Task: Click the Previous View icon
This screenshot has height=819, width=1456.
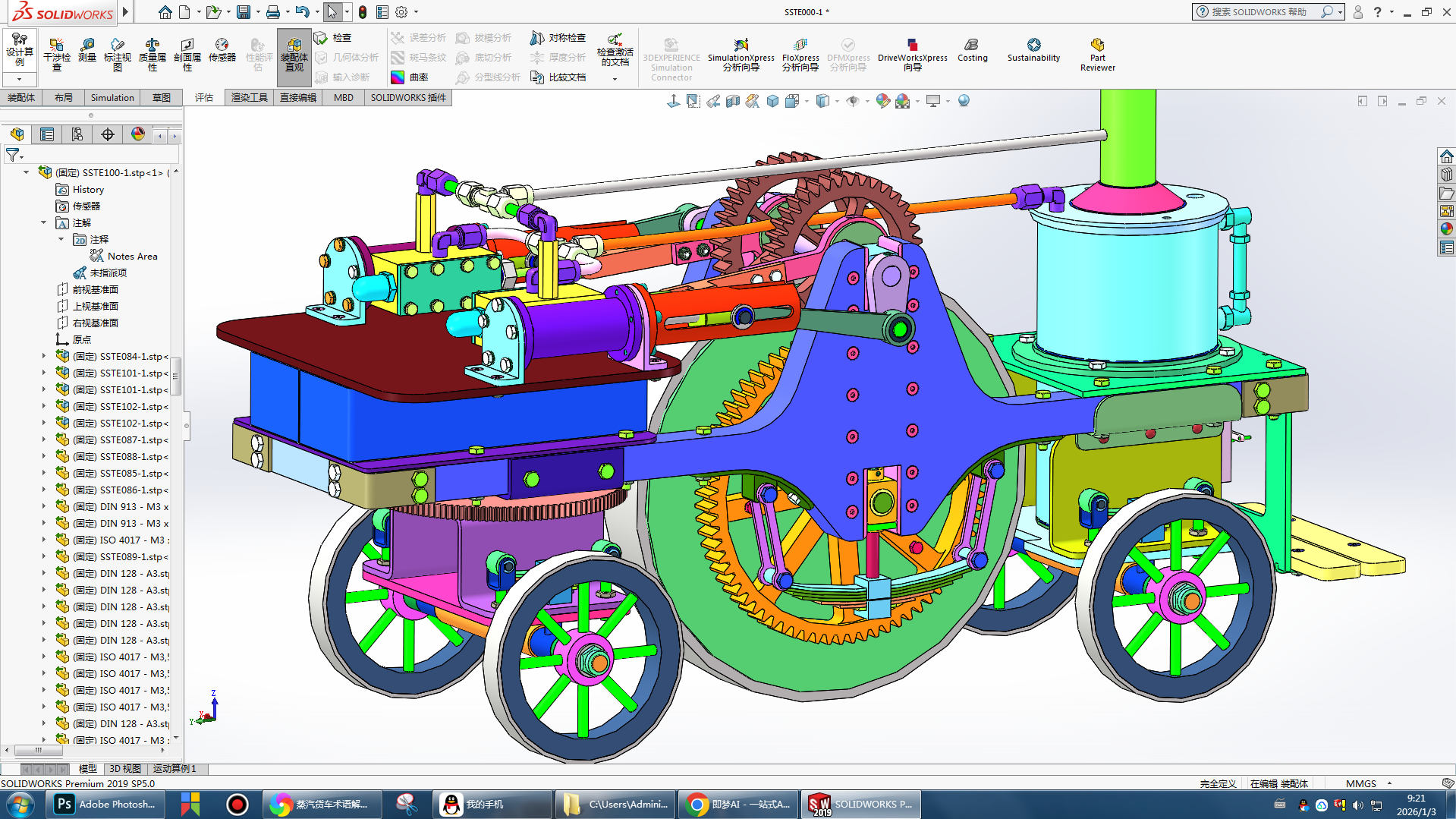Action: point(713,101)
